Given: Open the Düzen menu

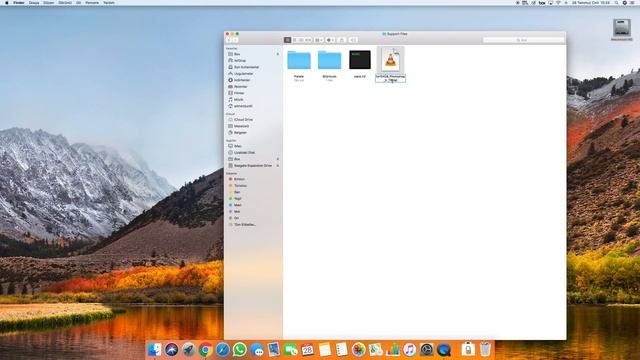Looking at the screenshot, I should [49, 3].
